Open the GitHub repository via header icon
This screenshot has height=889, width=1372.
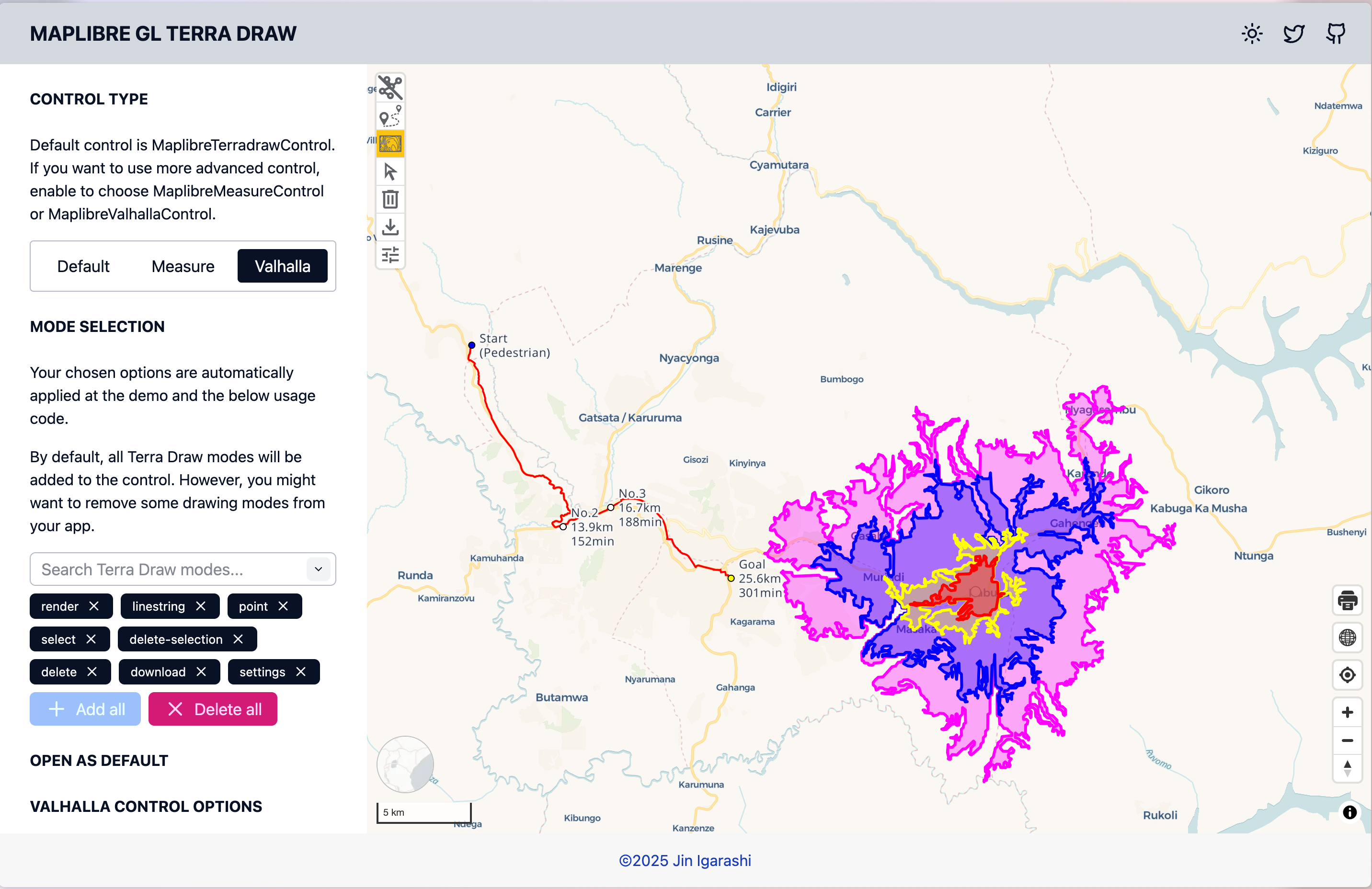1336,34
